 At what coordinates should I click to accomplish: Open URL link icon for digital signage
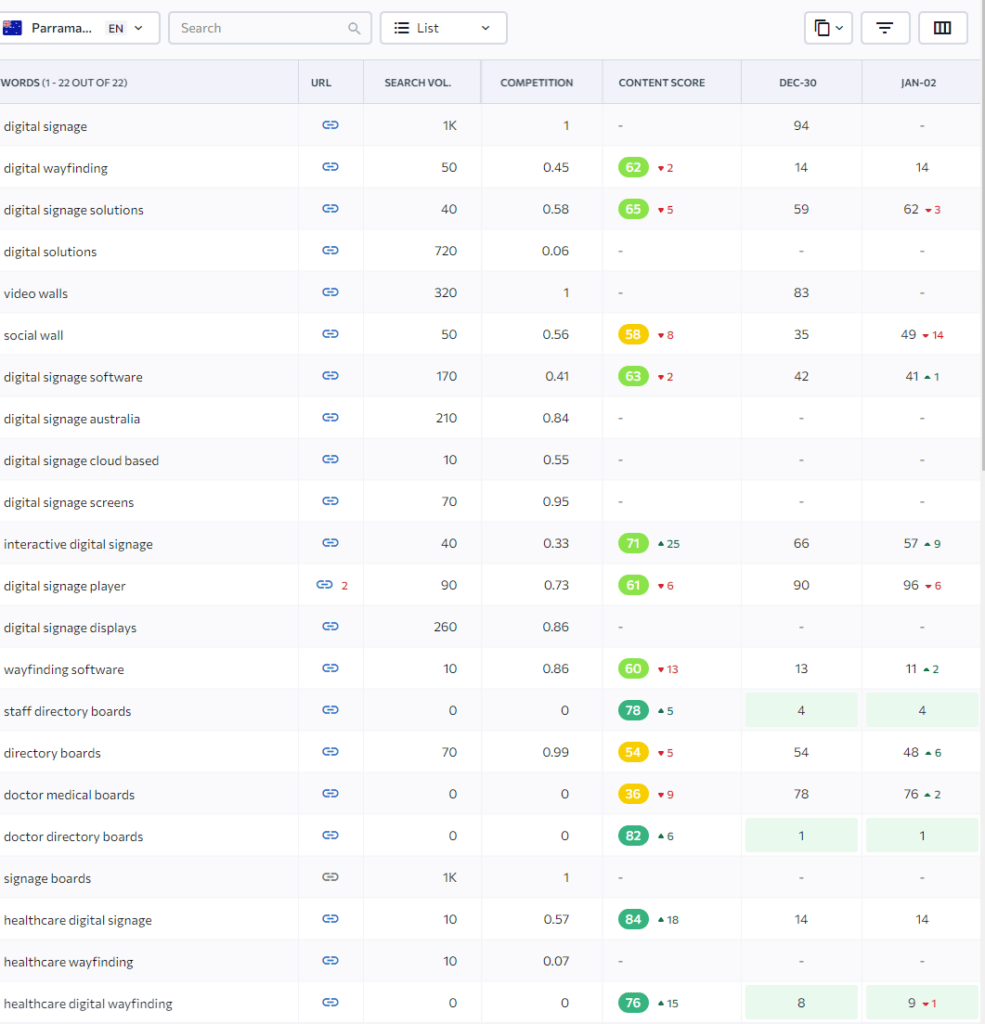330,125
